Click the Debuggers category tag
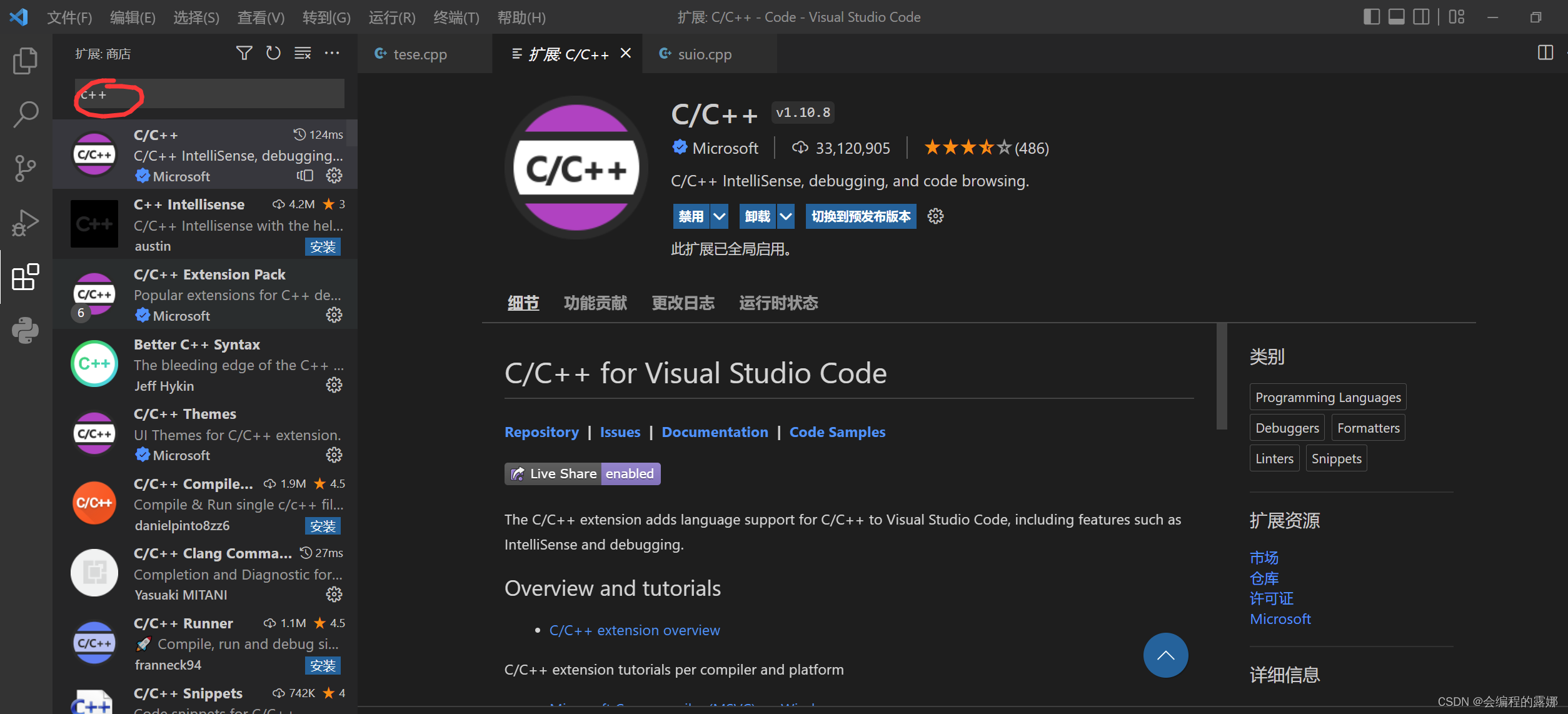The width and height of the screenshot is (1568, 714). (x=1287, y=428)
